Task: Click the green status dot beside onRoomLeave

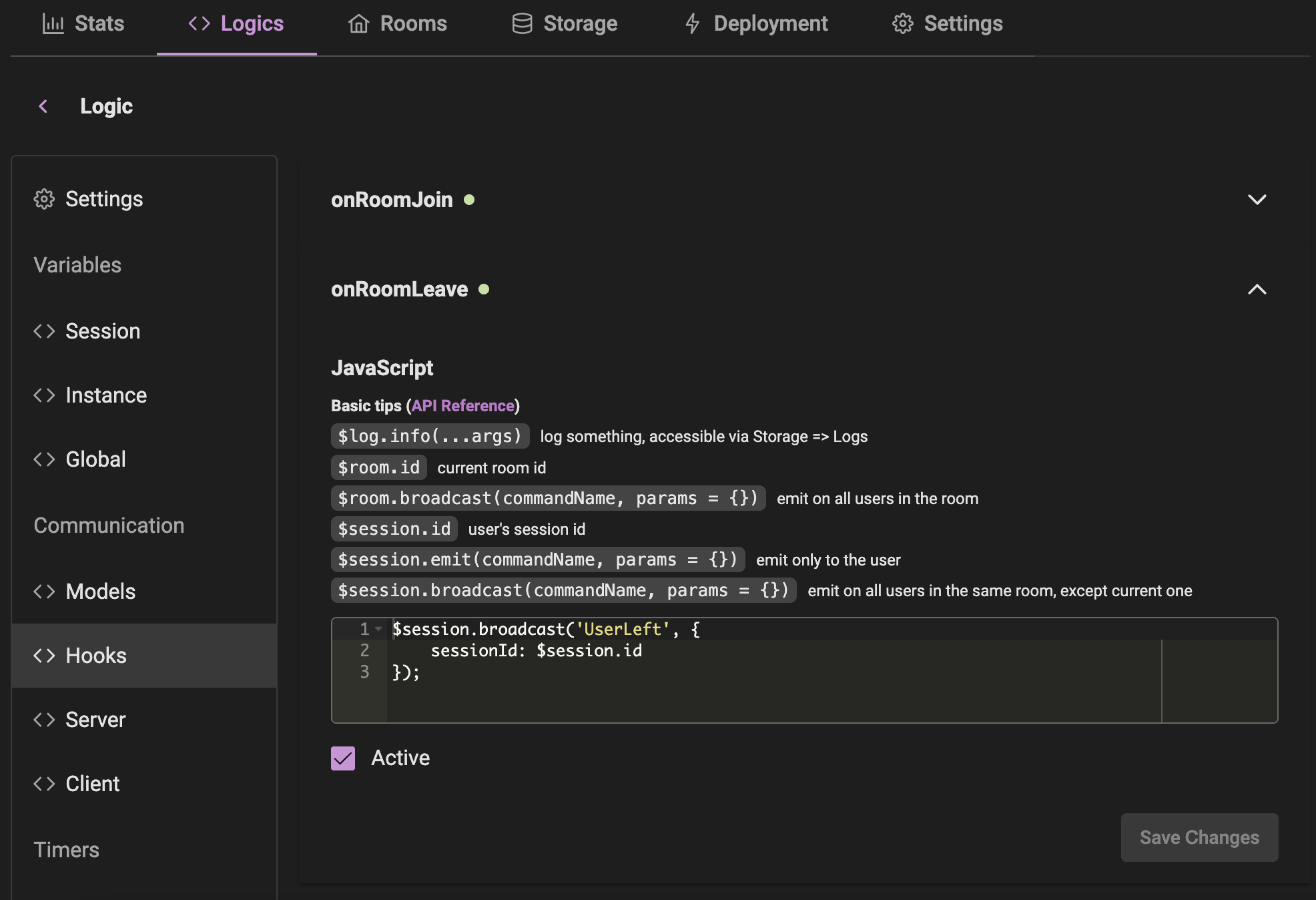Action: pos(484,289)
